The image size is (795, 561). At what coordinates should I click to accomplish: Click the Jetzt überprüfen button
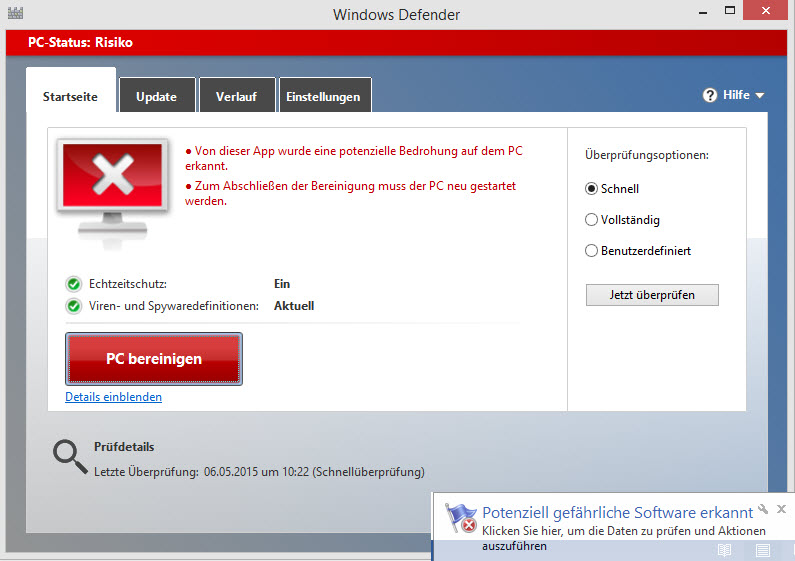[x=652, y=295]
